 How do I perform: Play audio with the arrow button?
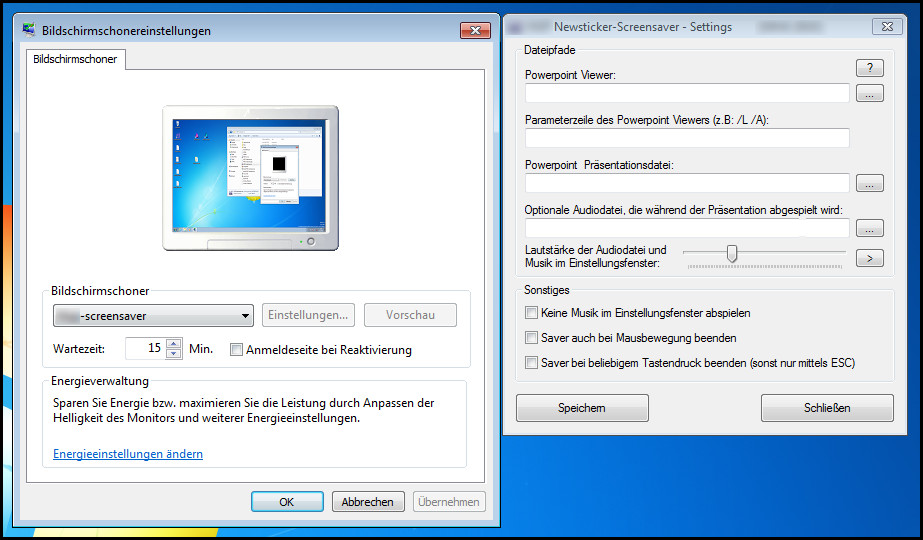[x=869, y=258]
